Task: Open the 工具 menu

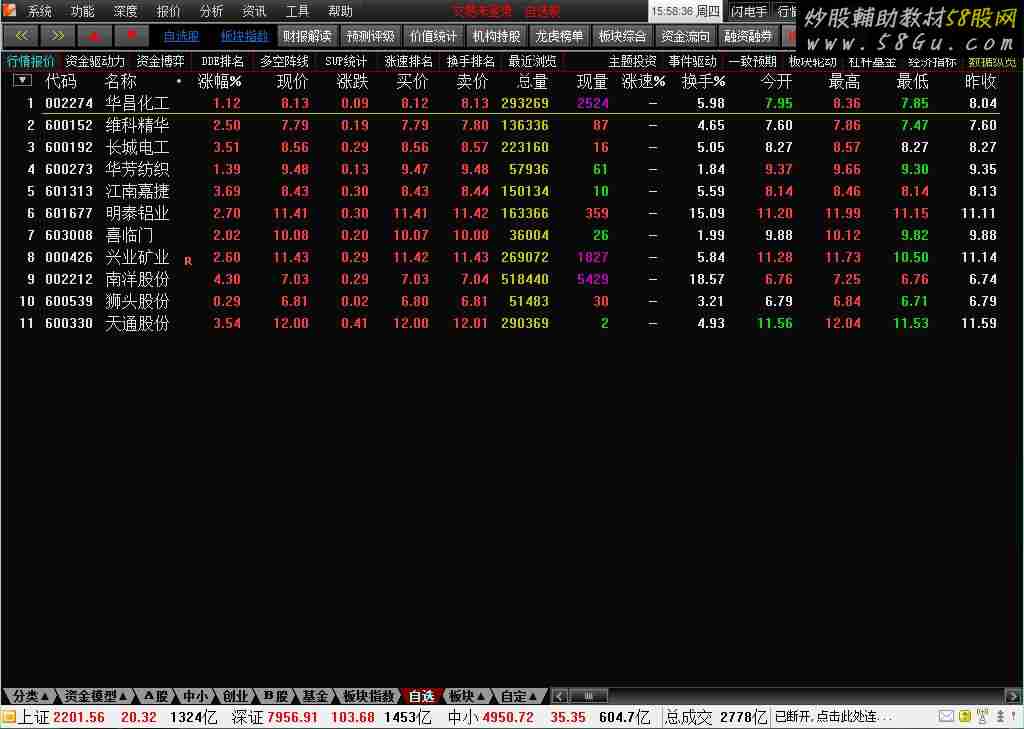Action: (297, 11)
